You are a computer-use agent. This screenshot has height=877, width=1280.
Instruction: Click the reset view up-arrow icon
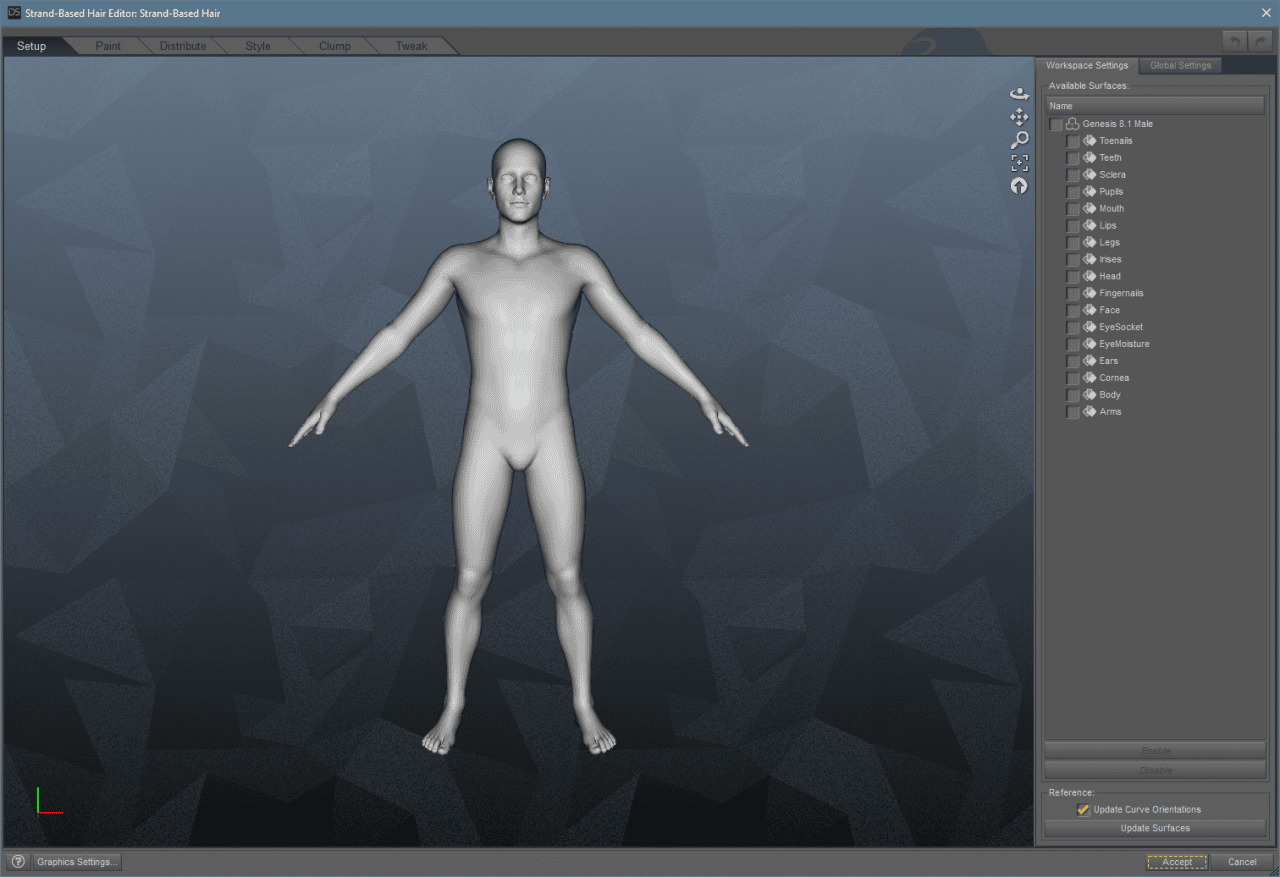[x=1019, y=186]
